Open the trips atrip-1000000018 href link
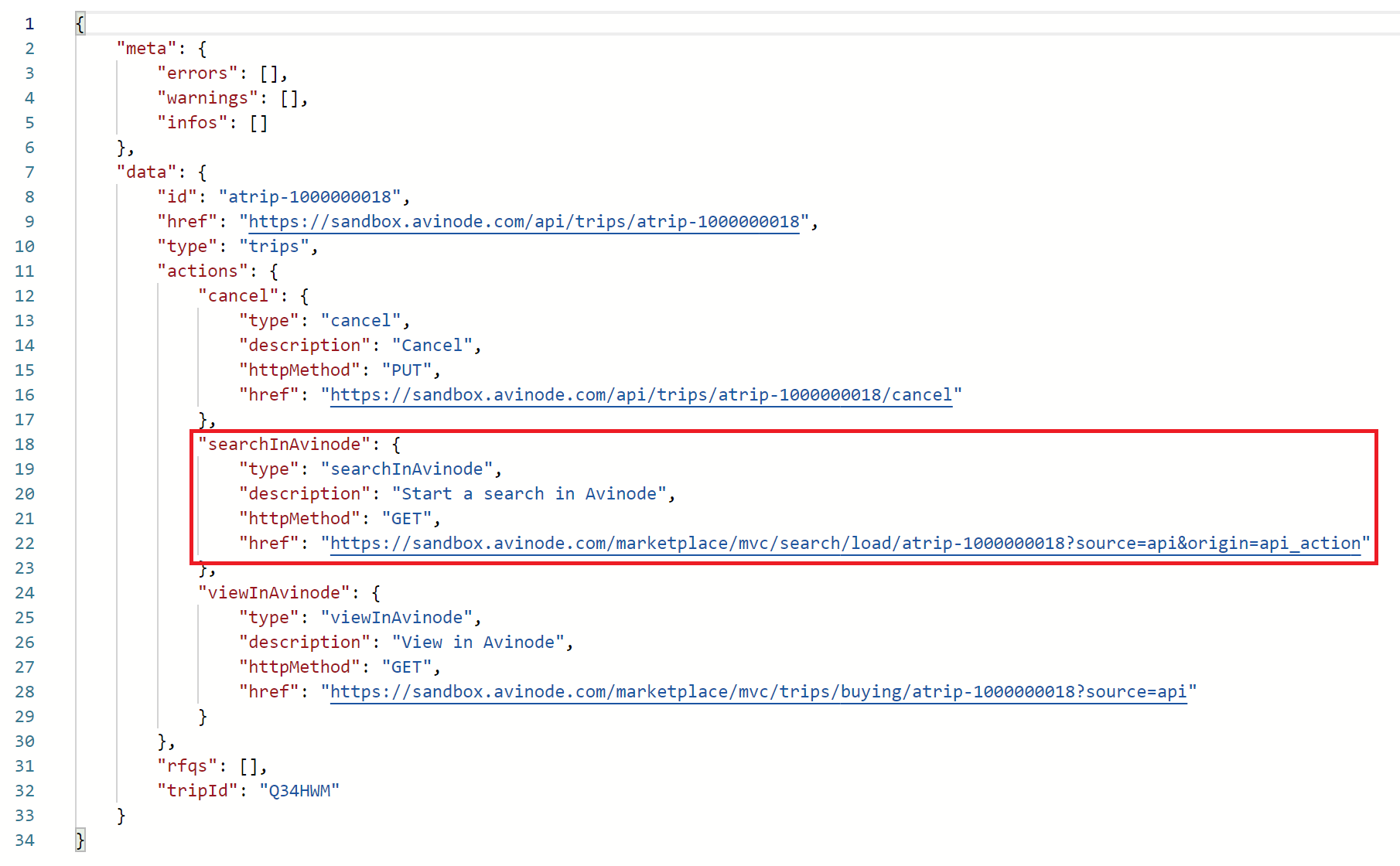 click(524, 222)
